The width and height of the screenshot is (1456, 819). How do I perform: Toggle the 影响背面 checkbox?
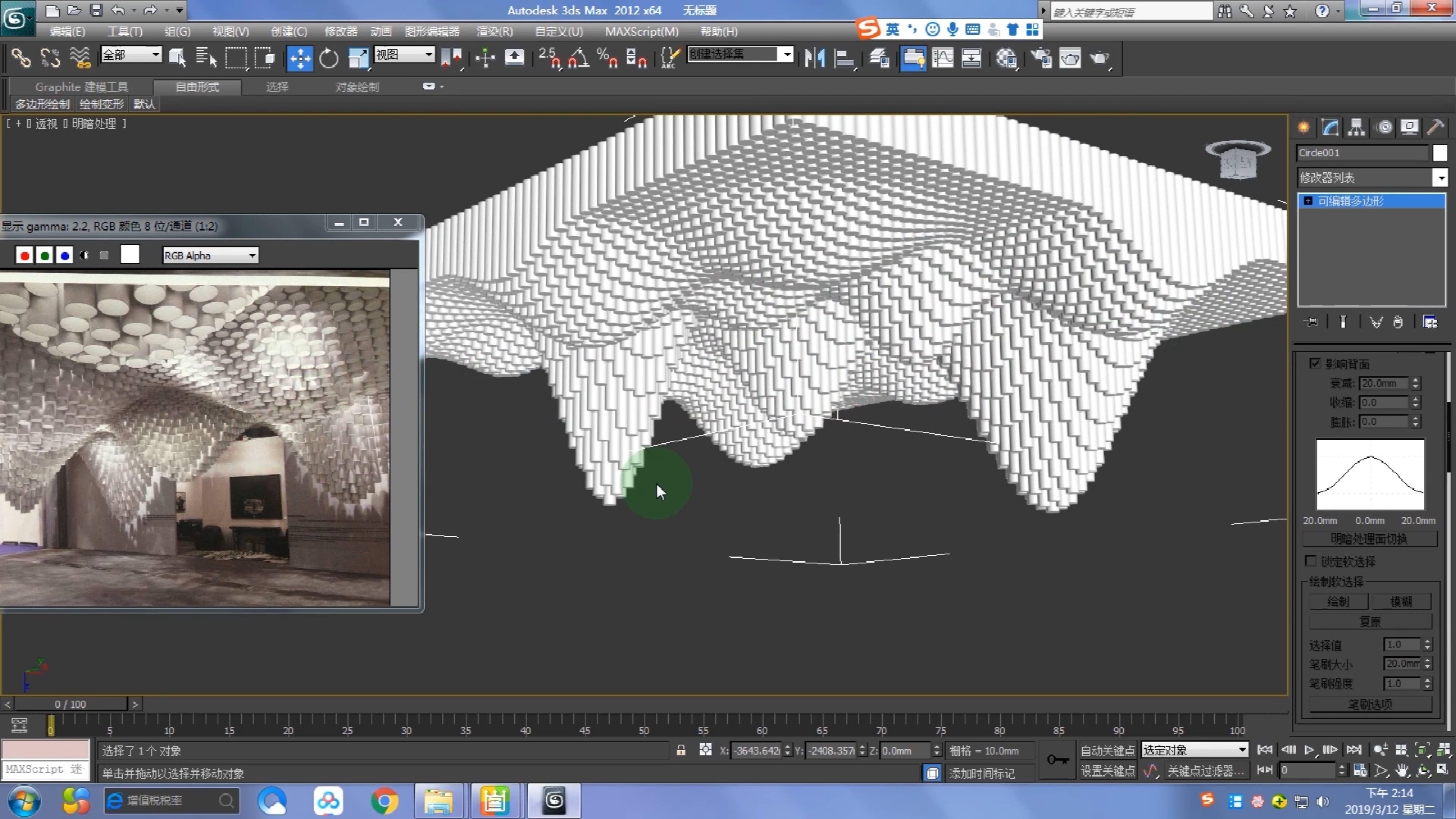(x=1315, y=363)
